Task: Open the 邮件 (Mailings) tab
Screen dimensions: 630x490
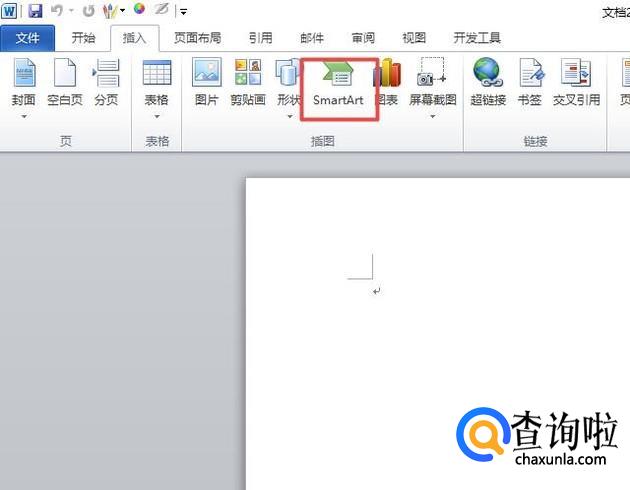Action: pos(312,38)
